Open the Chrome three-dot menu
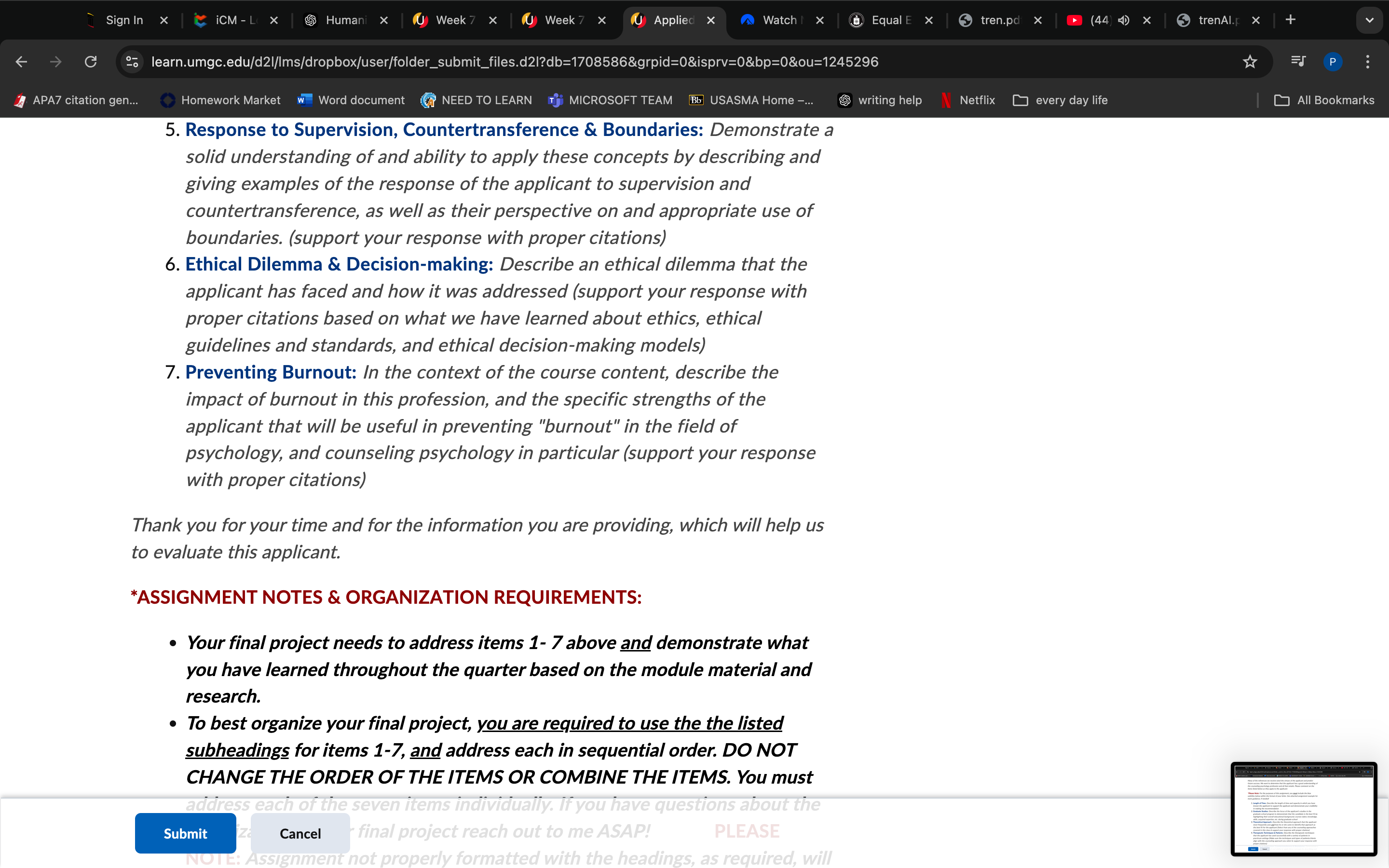 coord(1368,61)
